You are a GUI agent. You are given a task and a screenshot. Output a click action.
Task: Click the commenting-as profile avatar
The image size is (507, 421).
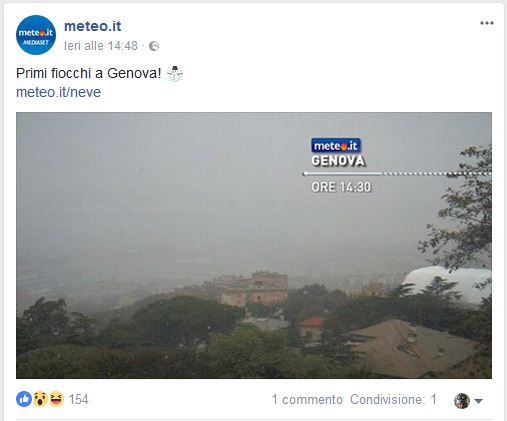click(462, 401)
